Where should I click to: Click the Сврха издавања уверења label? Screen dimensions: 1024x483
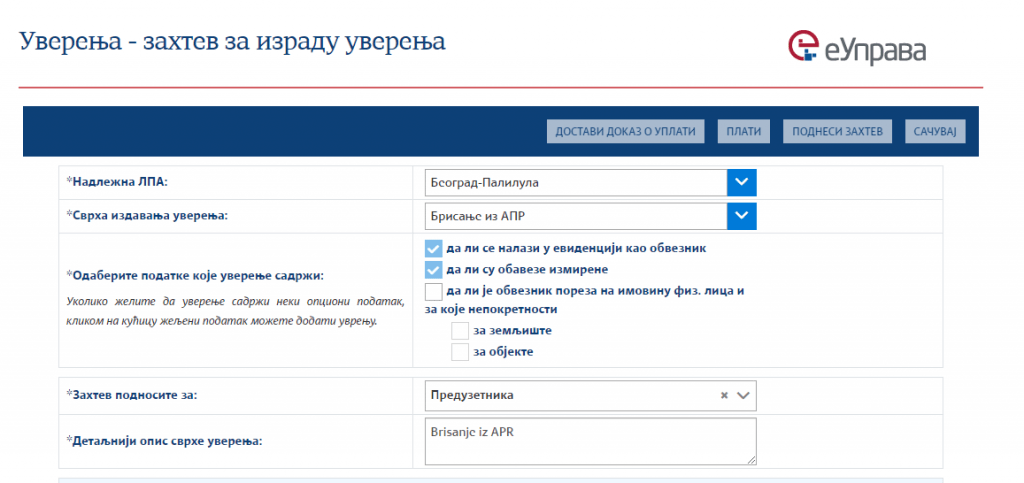(148, 215)
